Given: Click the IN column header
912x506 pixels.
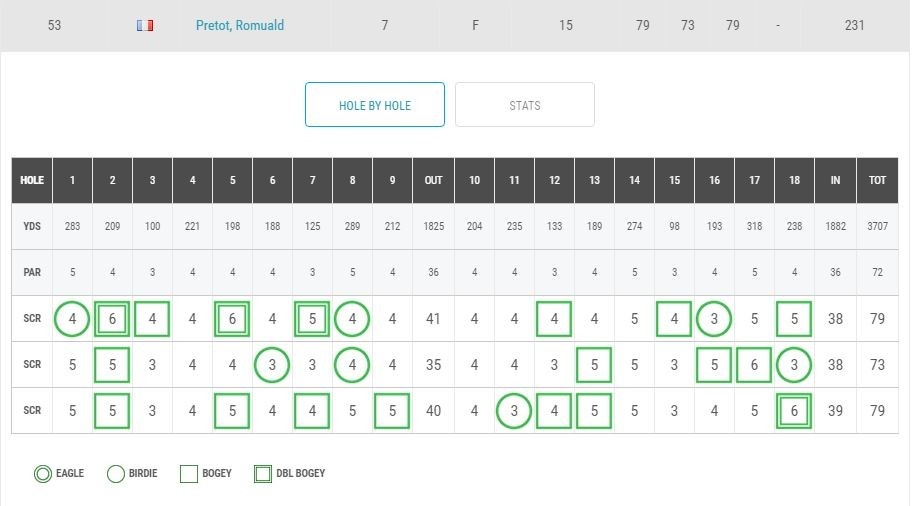Looking at the screenshot, I should [835, 180].
